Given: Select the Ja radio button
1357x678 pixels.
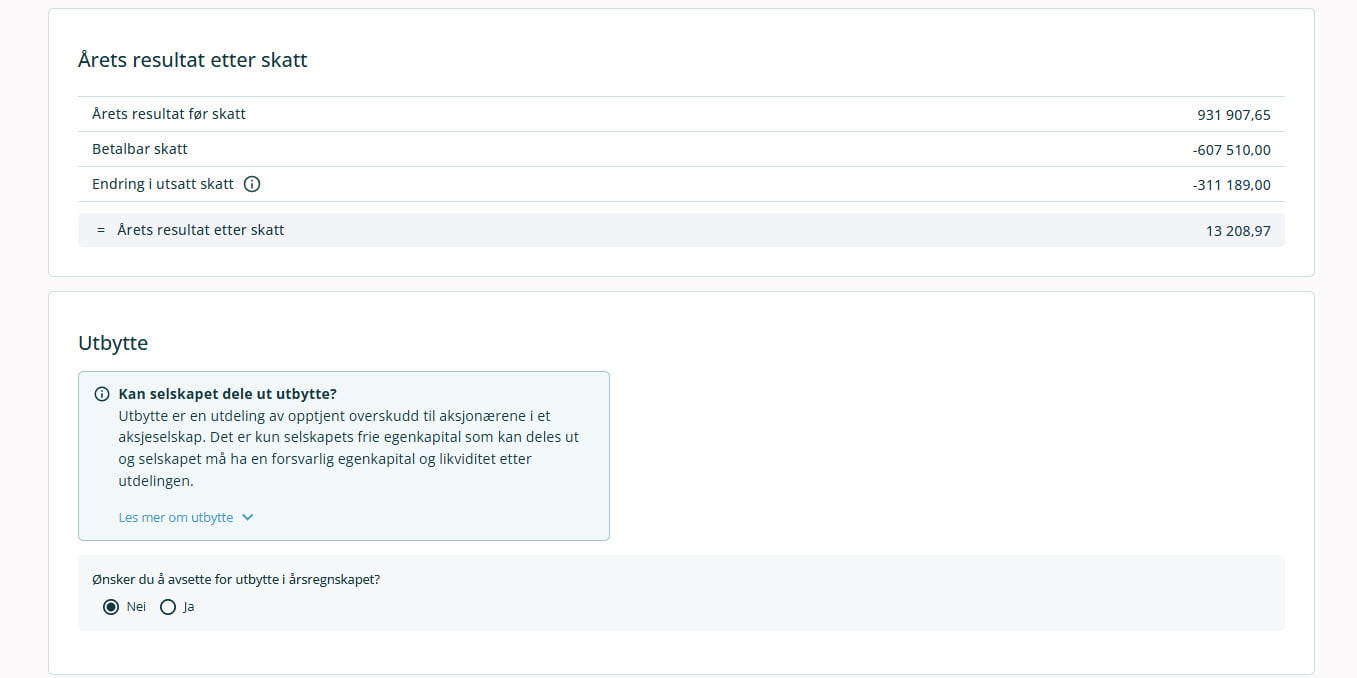Looking at the screenshot, I should point(168,607).
